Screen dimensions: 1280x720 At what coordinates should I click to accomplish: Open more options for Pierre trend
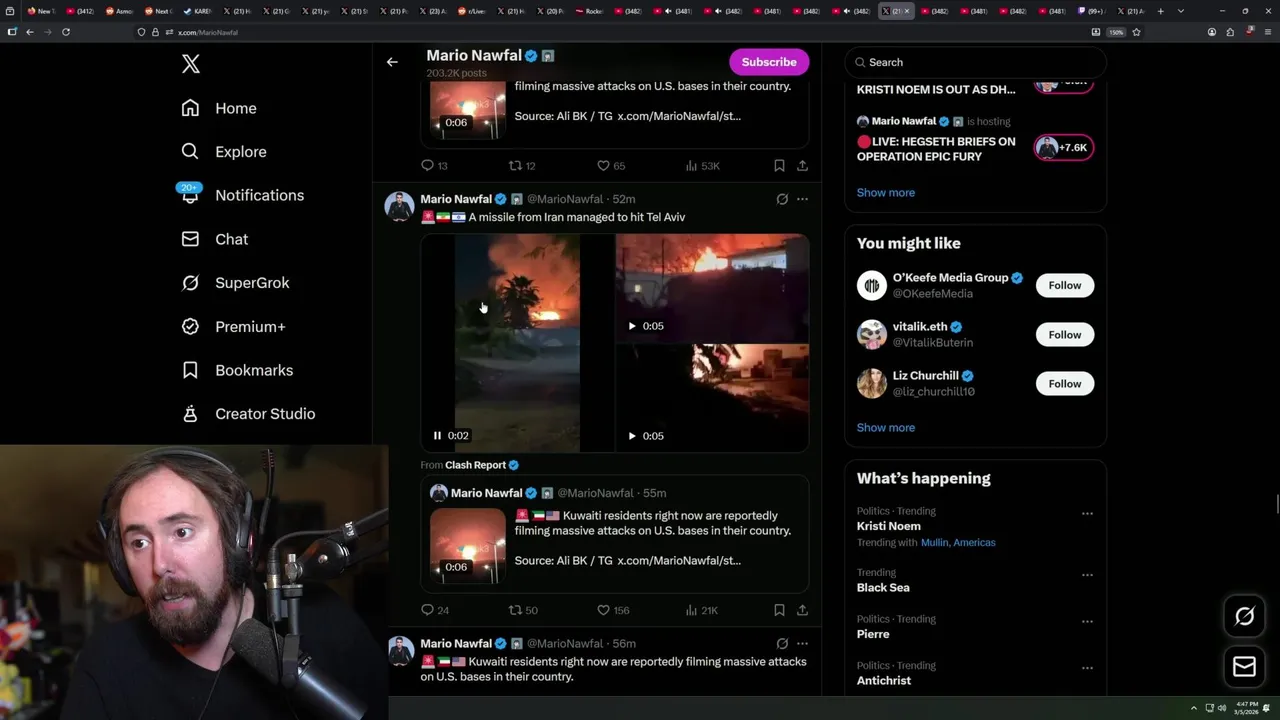click(1087, 621)
